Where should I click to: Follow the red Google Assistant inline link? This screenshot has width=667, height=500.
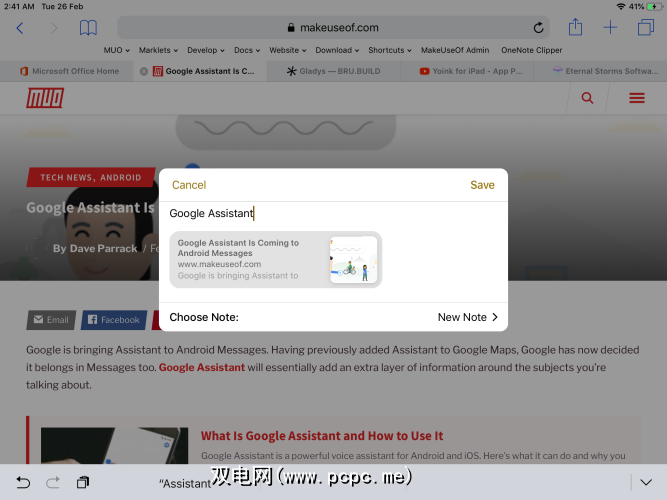point(202,367)
